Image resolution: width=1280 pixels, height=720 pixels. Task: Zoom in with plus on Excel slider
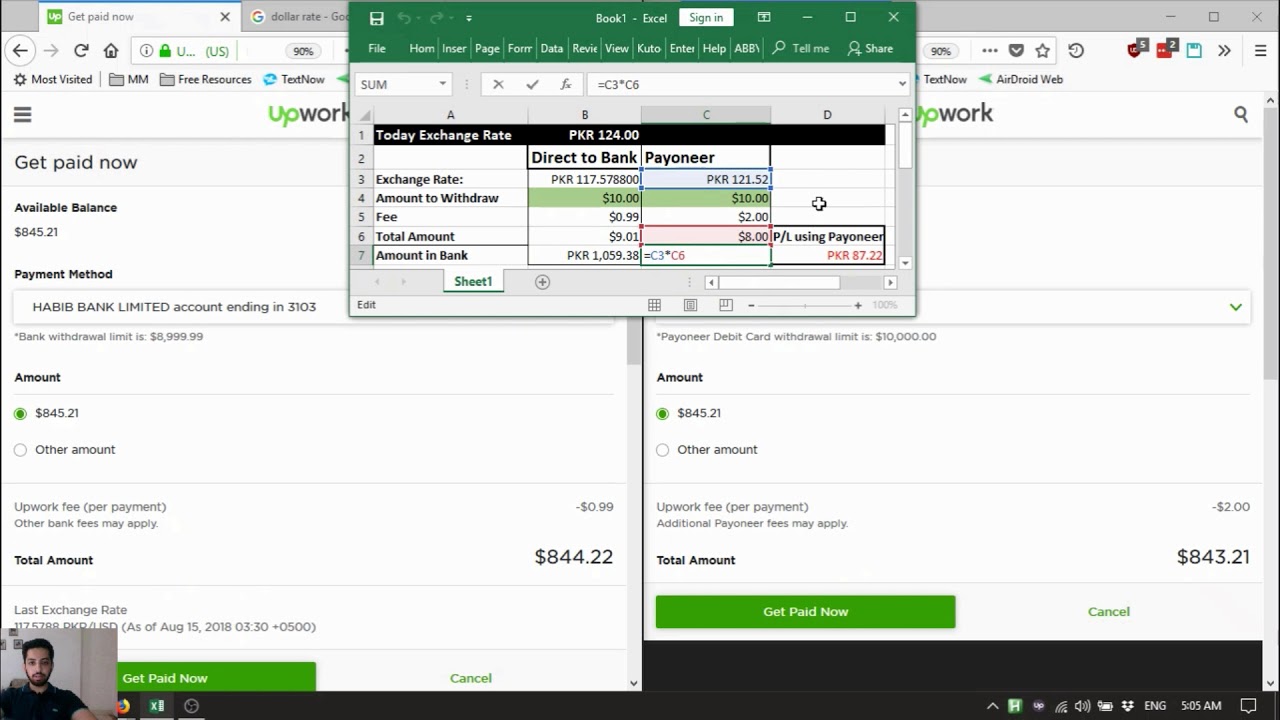click(857, 305)
